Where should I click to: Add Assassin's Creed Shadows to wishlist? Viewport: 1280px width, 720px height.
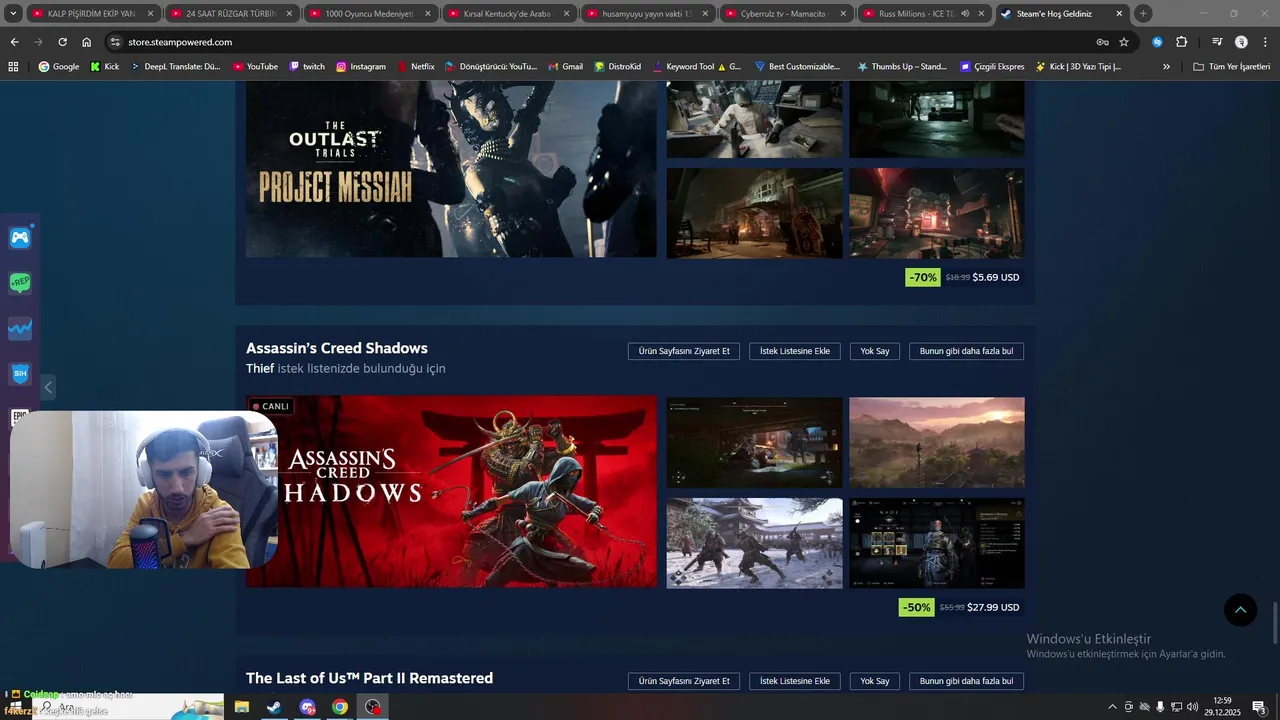point(795,351)
